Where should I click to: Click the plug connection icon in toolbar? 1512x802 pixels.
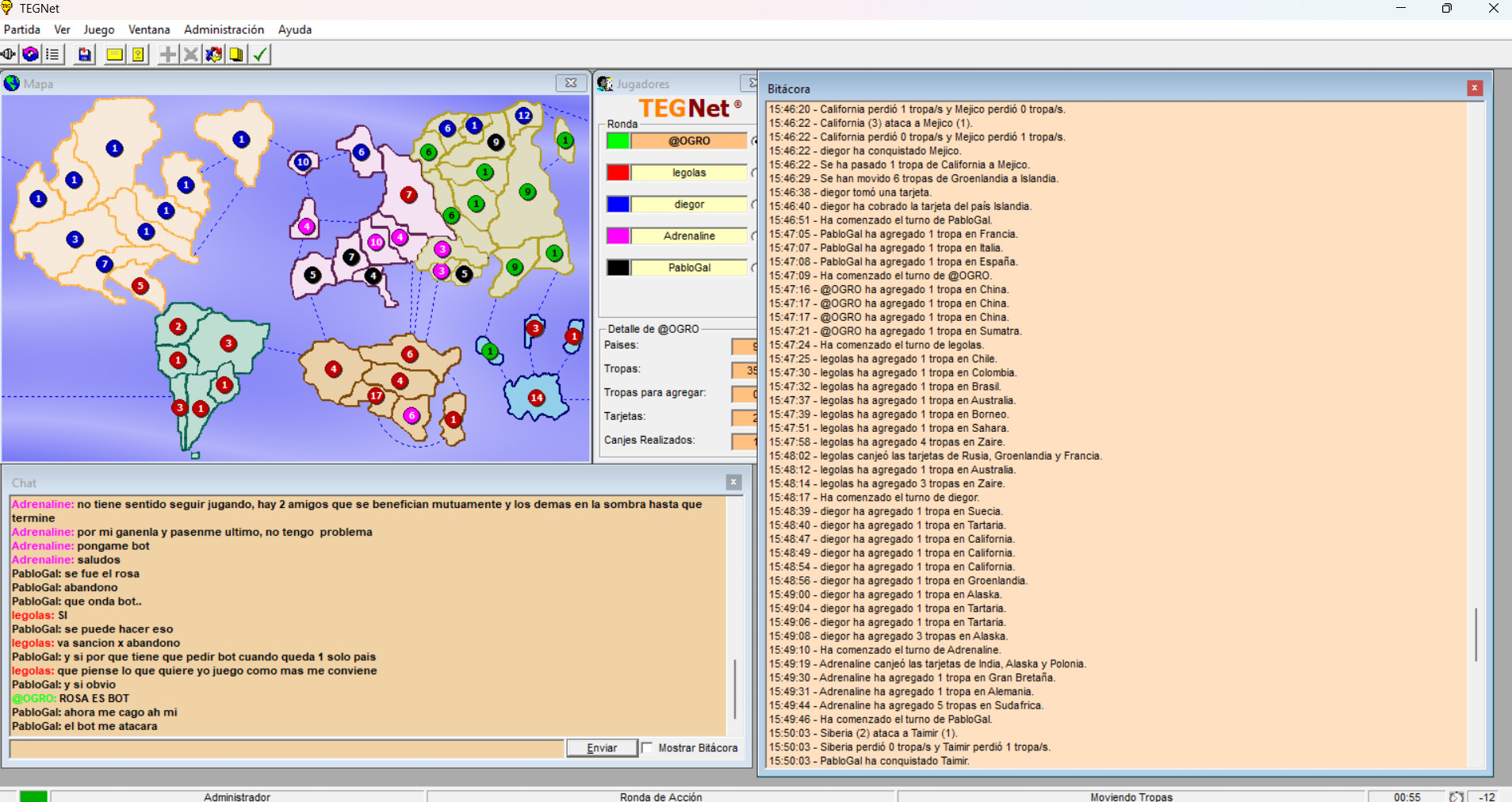click(x=9, y=55)
